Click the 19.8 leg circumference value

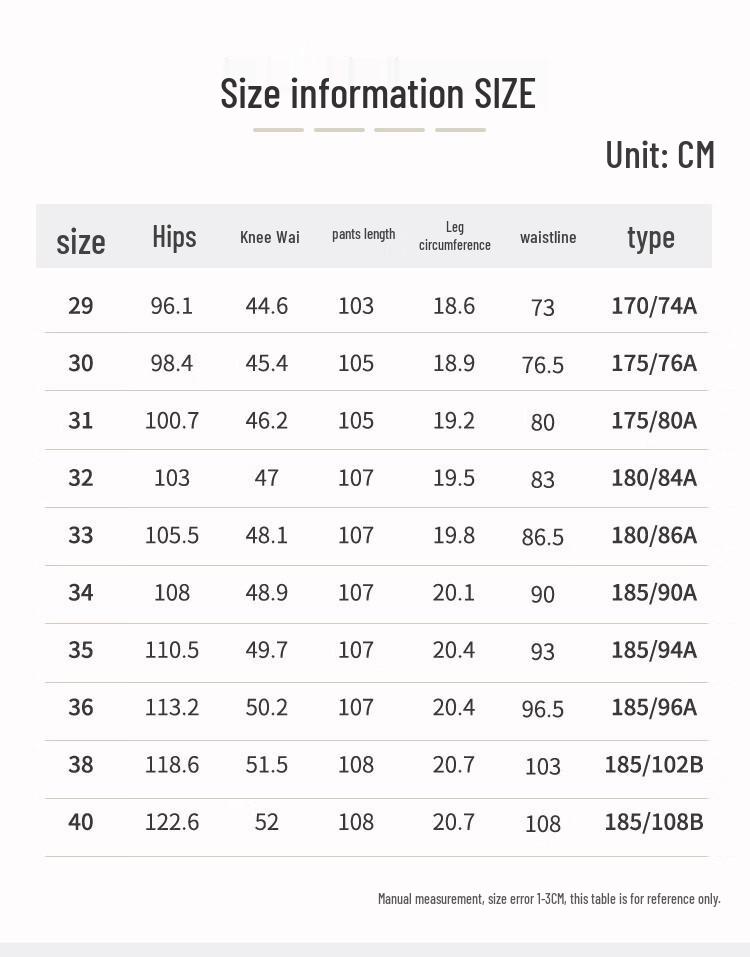click(454, 535)
